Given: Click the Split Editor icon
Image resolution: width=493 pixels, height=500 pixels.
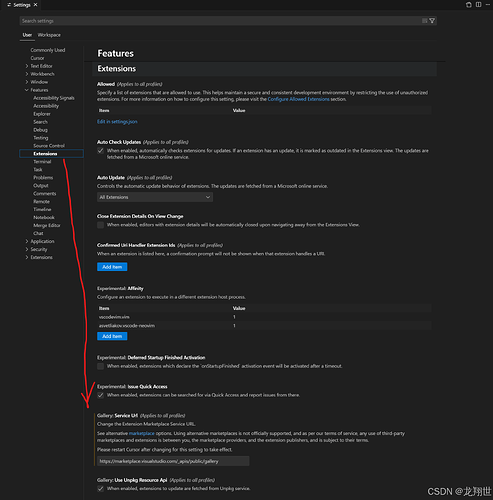Looking at the screenshot, I should [x=478, y=5].
